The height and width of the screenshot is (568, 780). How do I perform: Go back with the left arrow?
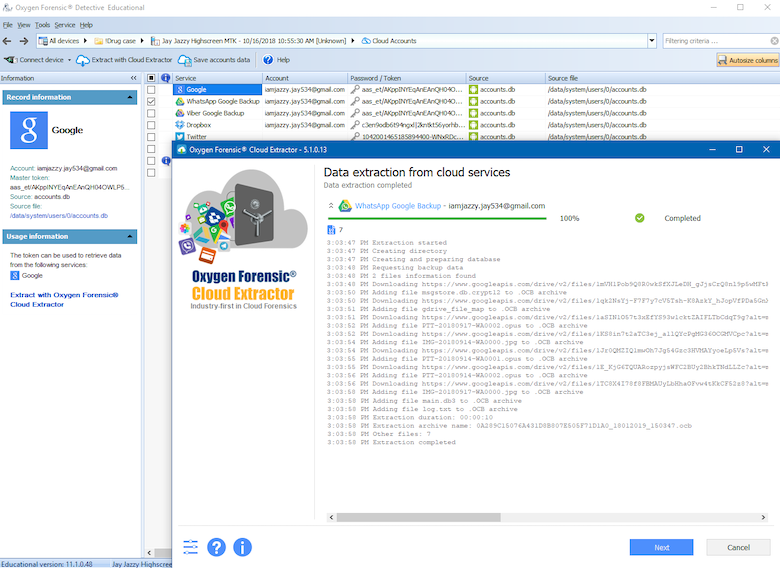(x=7, y=41)
